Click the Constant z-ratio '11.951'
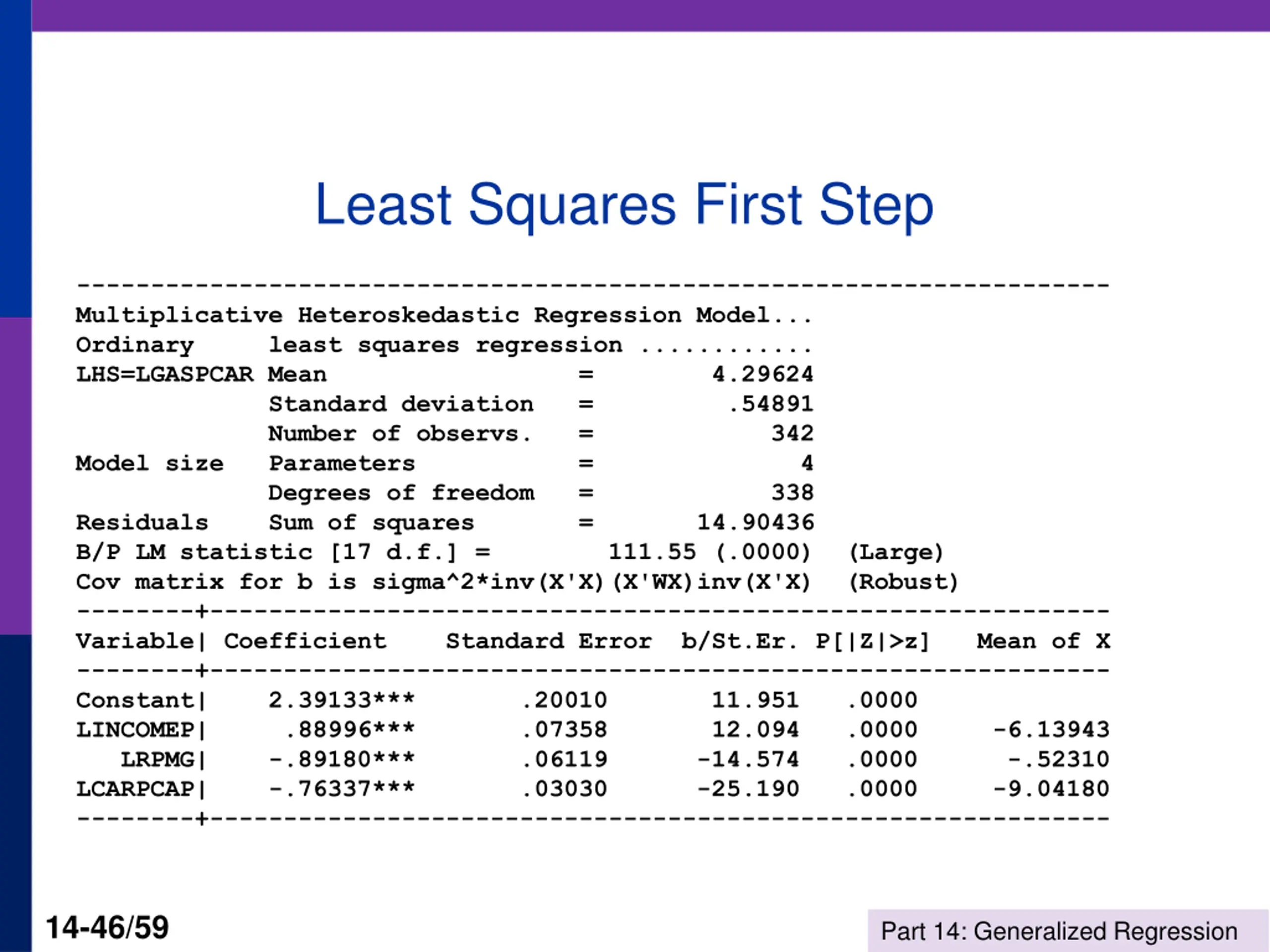 pyautogui.click(x=755, y=701)
